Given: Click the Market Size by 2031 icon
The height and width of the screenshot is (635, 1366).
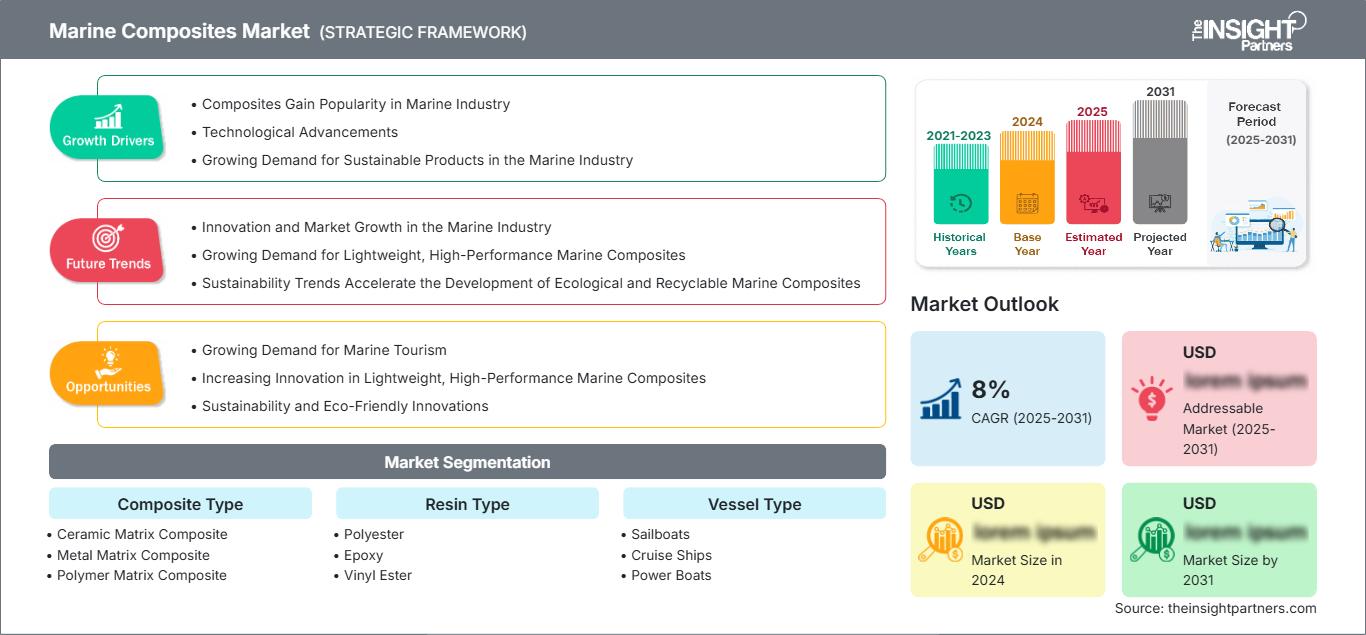Looking at the screenshot, I should 1152,541.
